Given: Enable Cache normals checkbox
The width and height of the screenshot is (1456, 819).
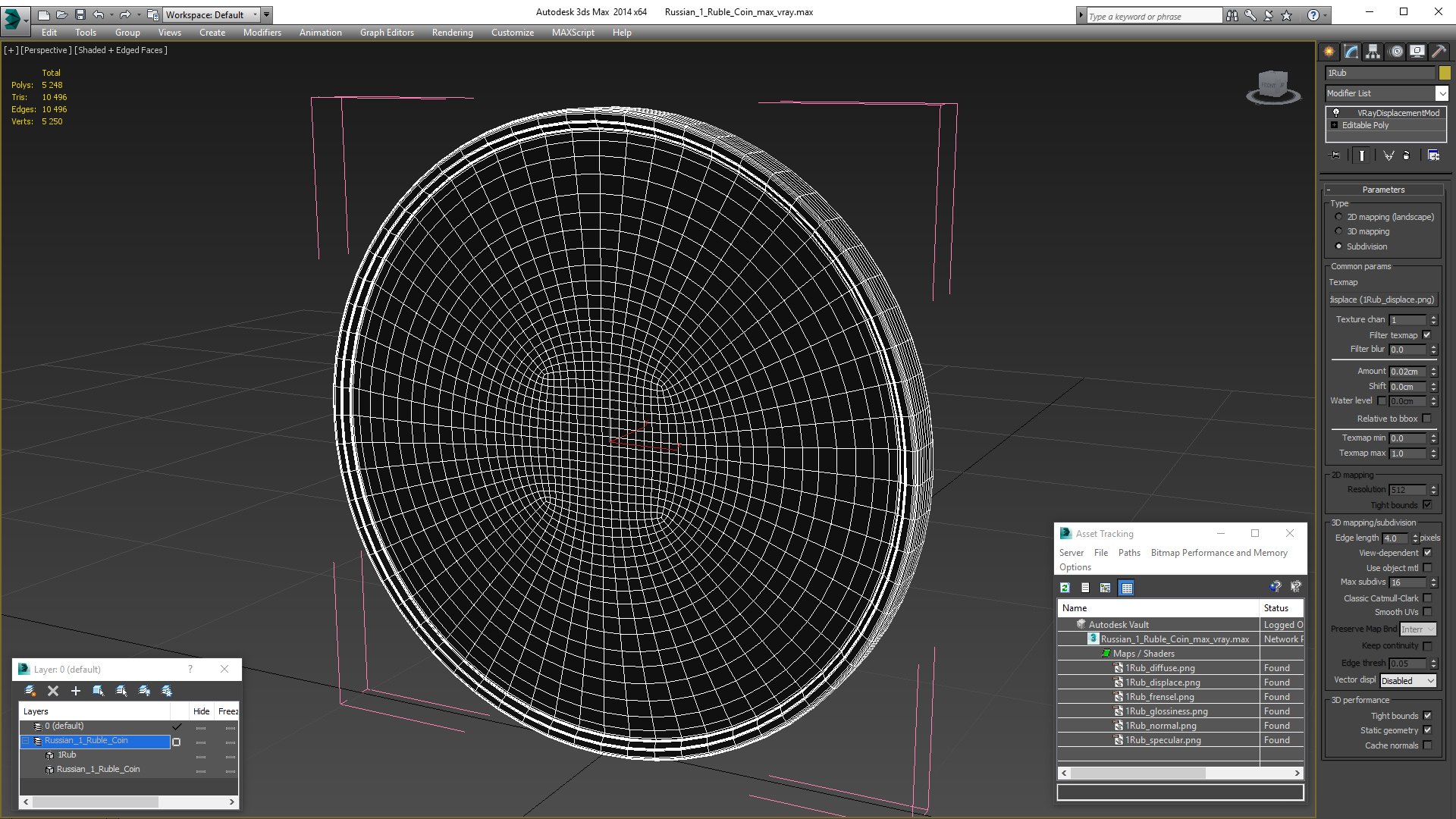Looking at the screenshot, I should tap(1427, 745).
